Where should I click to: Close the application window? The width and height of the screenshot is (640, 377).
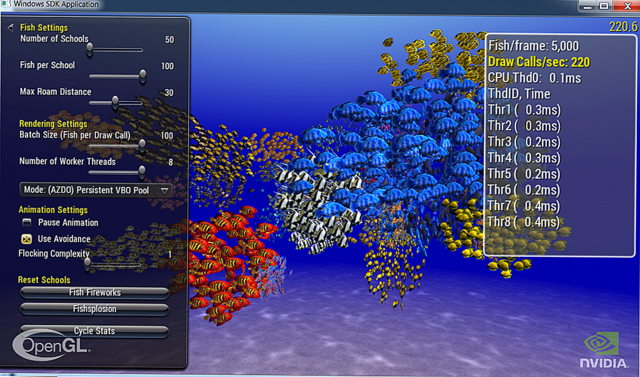tap(626, 6)
